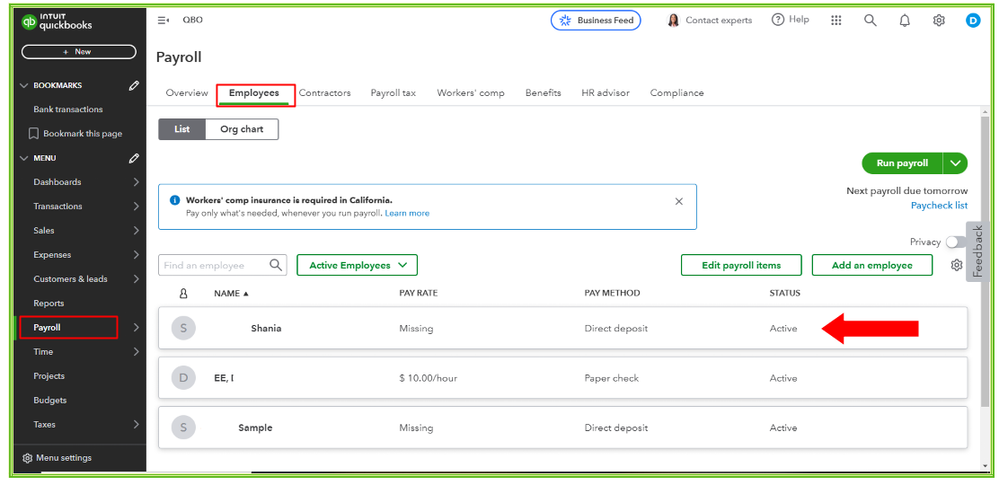The image size is (999, 484).
Task: Click Learn more link in banner
Action: (x=407, y=213)
